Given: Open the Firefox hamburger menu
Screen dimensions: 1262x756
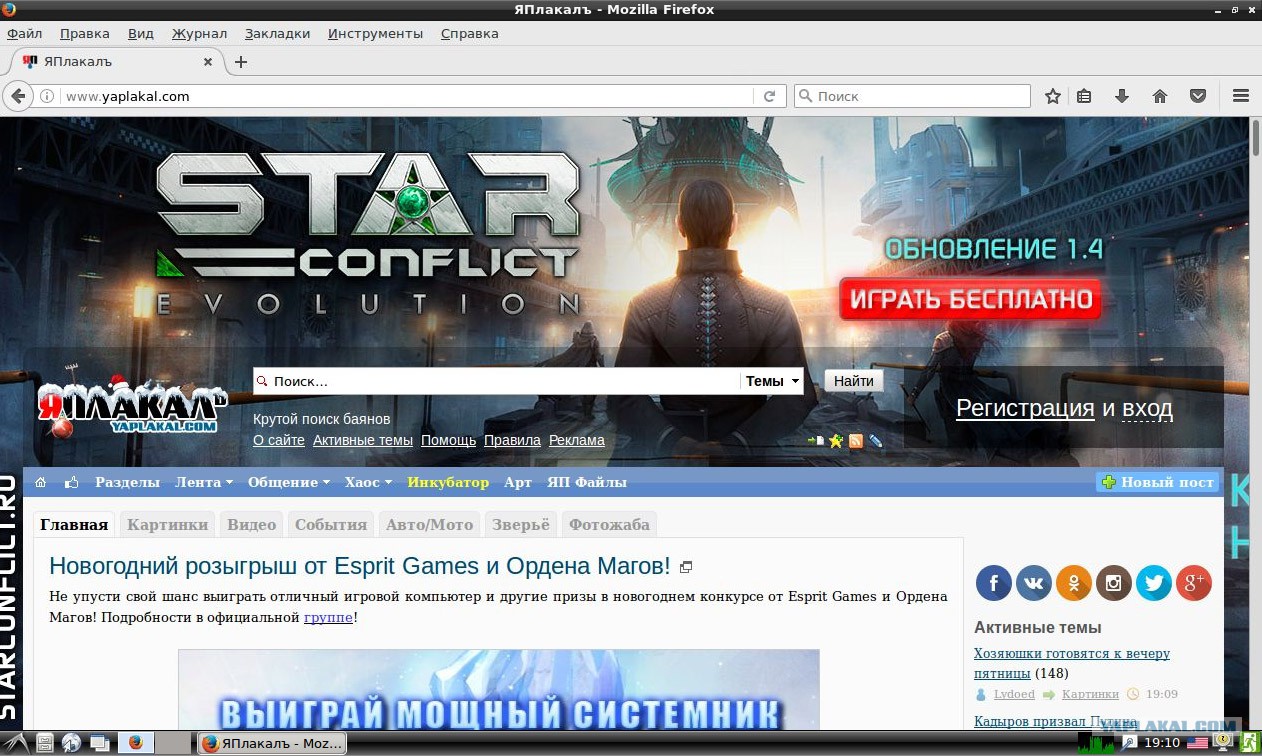Looking at the screenshot, I should (1241, 96).
